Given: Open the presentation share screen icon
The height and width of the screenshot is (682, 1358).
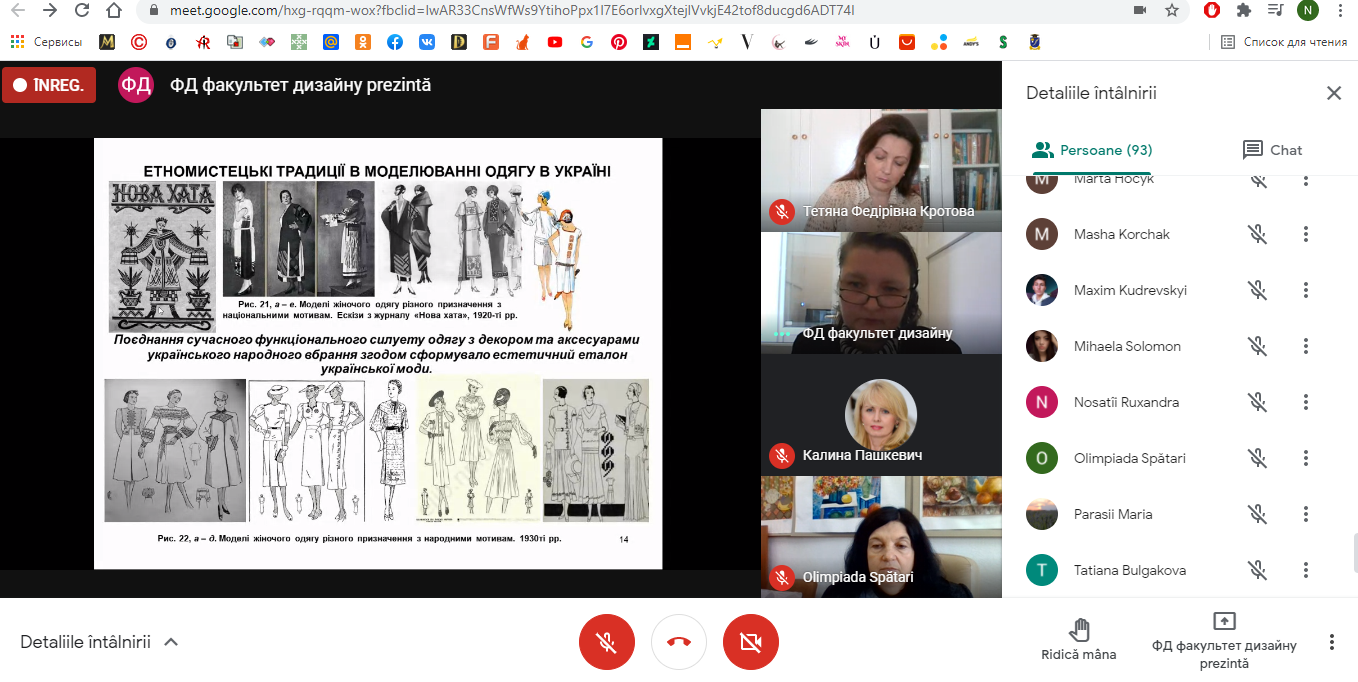Looking at the screenshot, I should point(1224,621).
